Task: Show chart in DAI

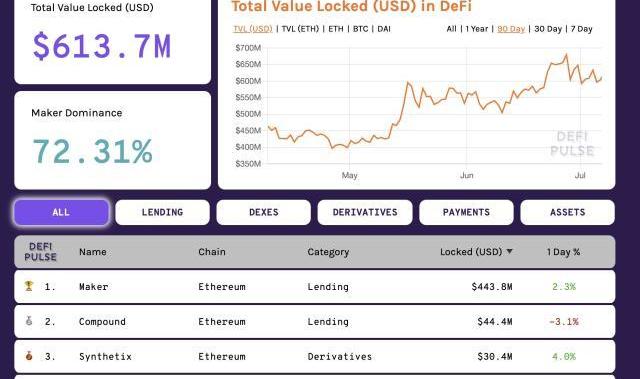Action: [384, 29]
